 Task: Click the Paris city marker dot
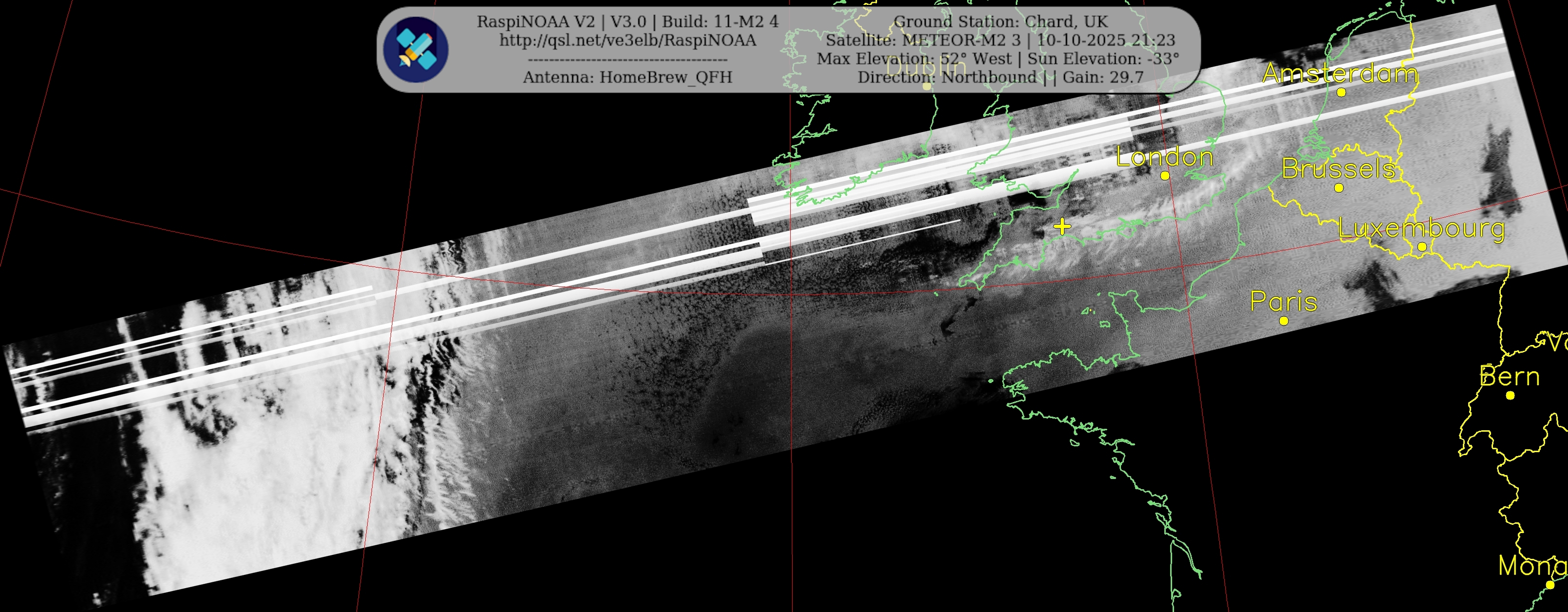pos(1284,321)
